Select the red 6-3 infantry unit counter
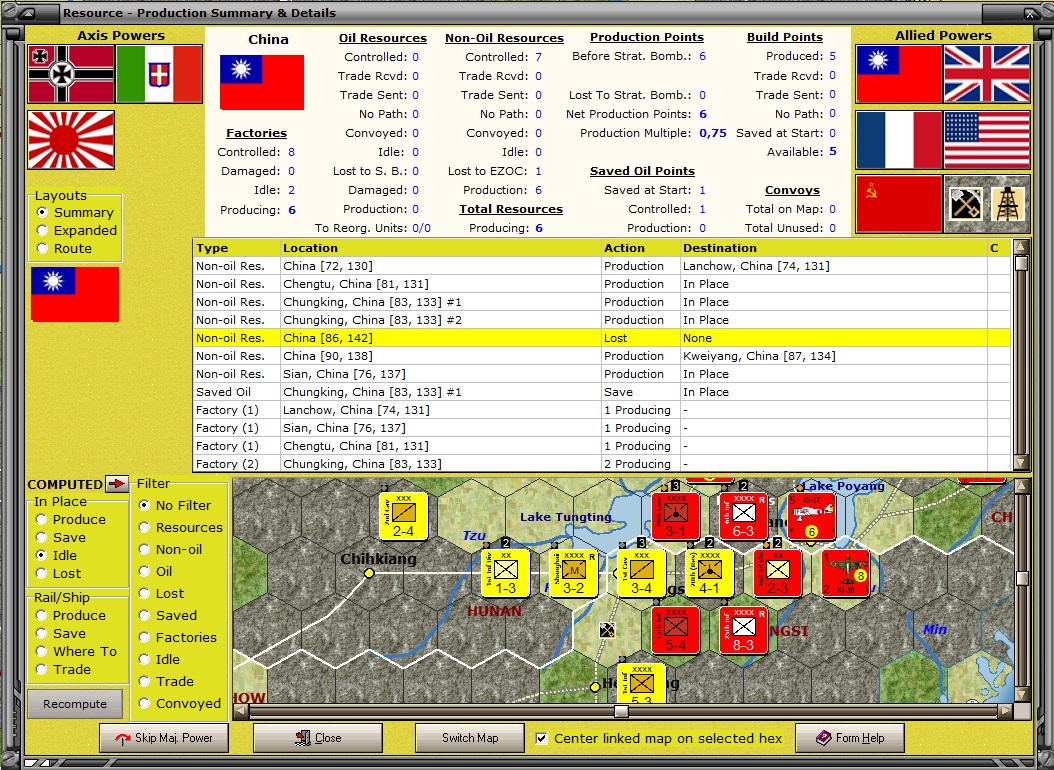Screen dimensions: 1054x770 click(743, 515)
